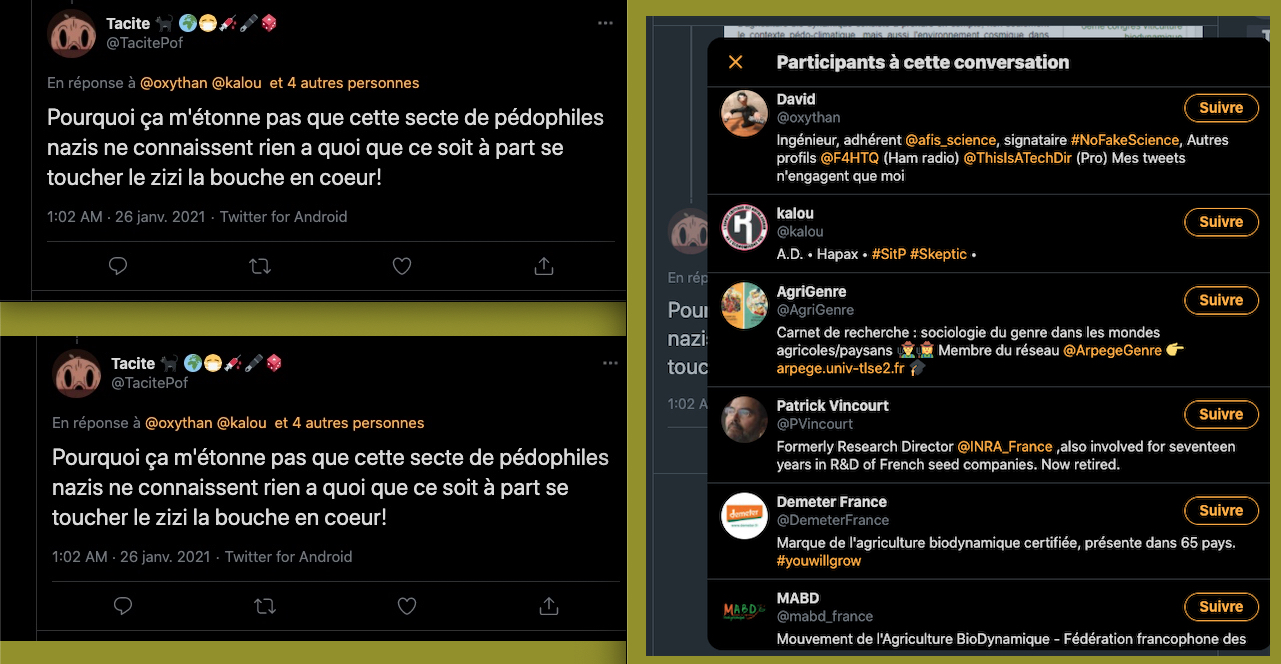Retweet the bottom Tacite tweet

click(264, 606)
